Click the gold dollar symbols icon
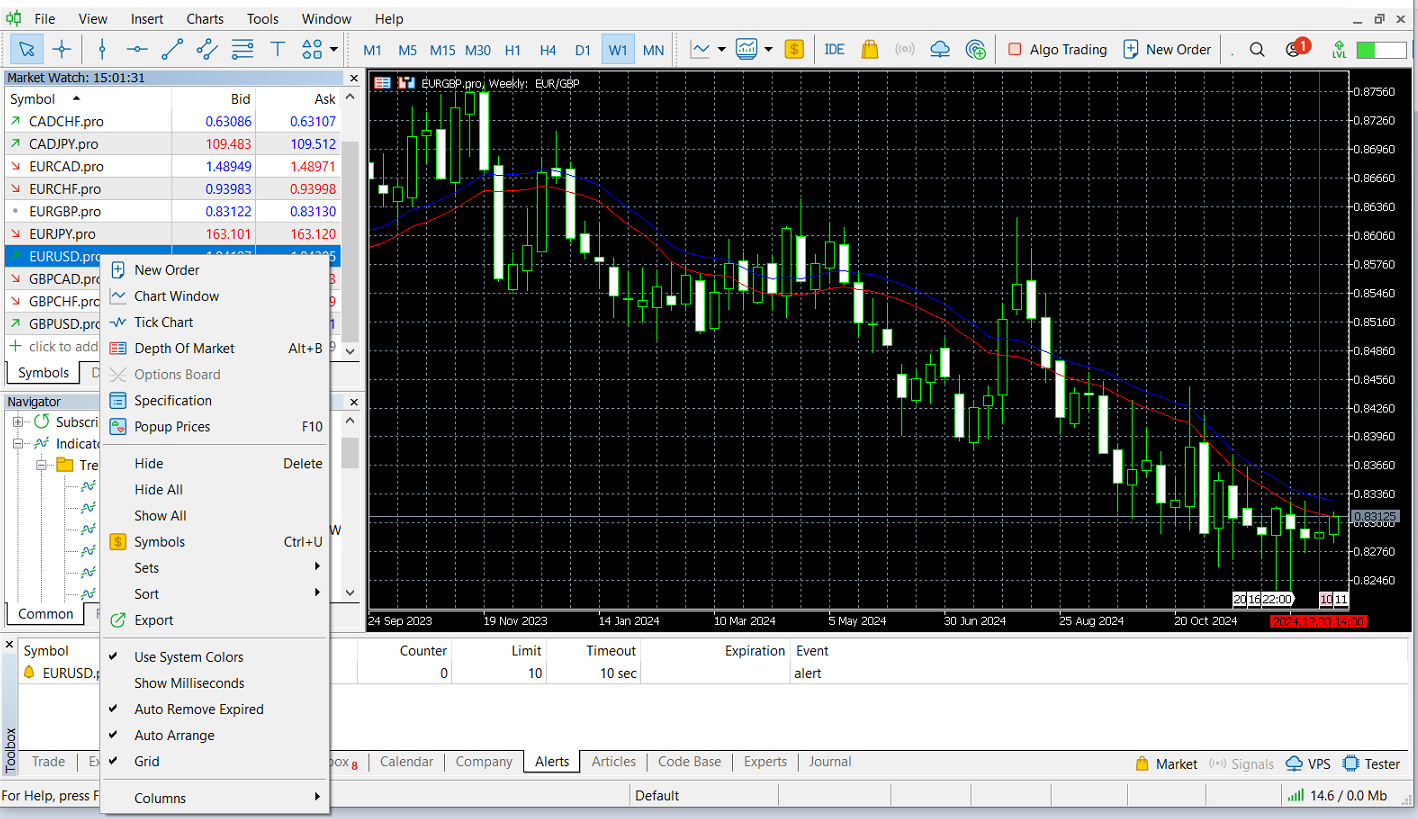The height and width of the screenshot is (819, 1418). click(794, 49)
